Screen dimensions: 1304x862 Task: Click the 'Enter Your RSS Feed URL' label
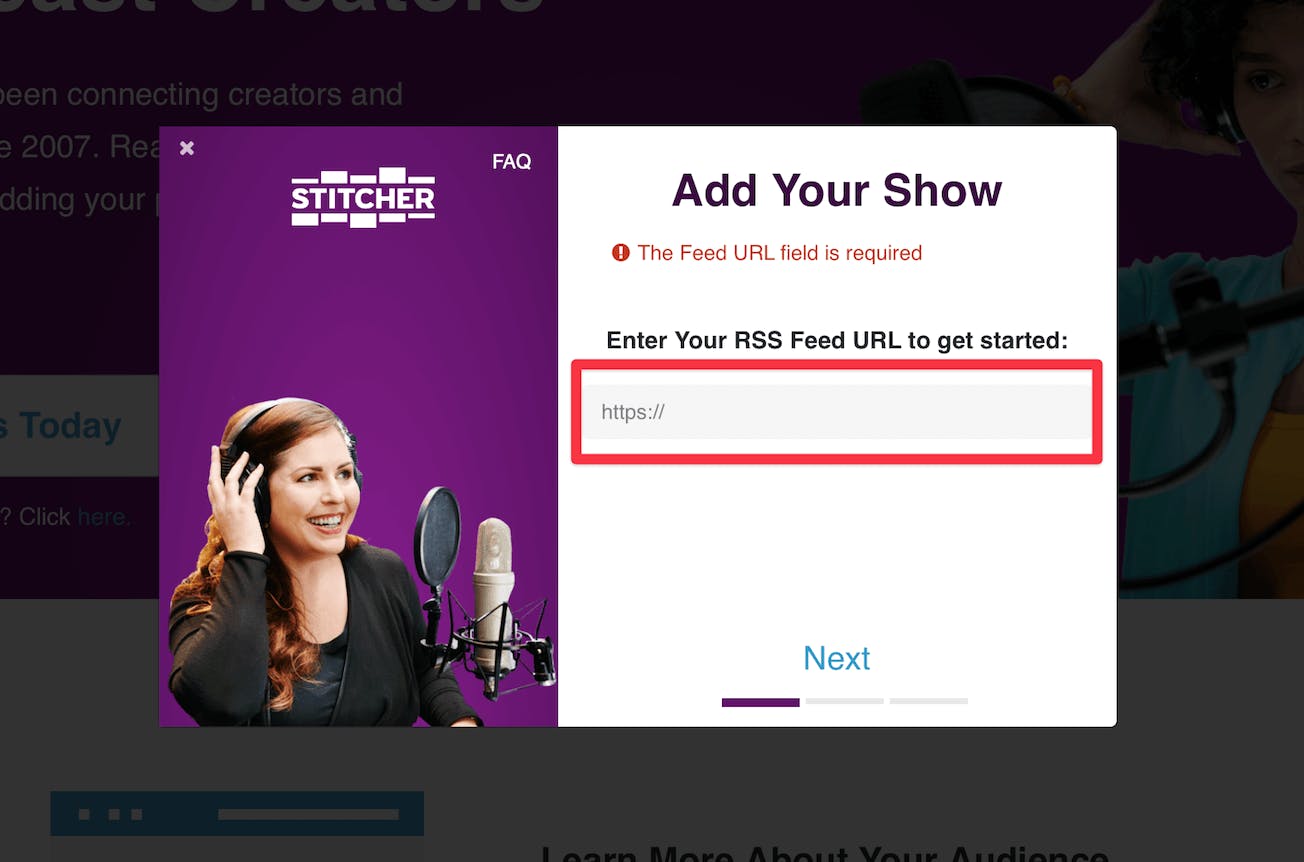[x=837, y=340]
